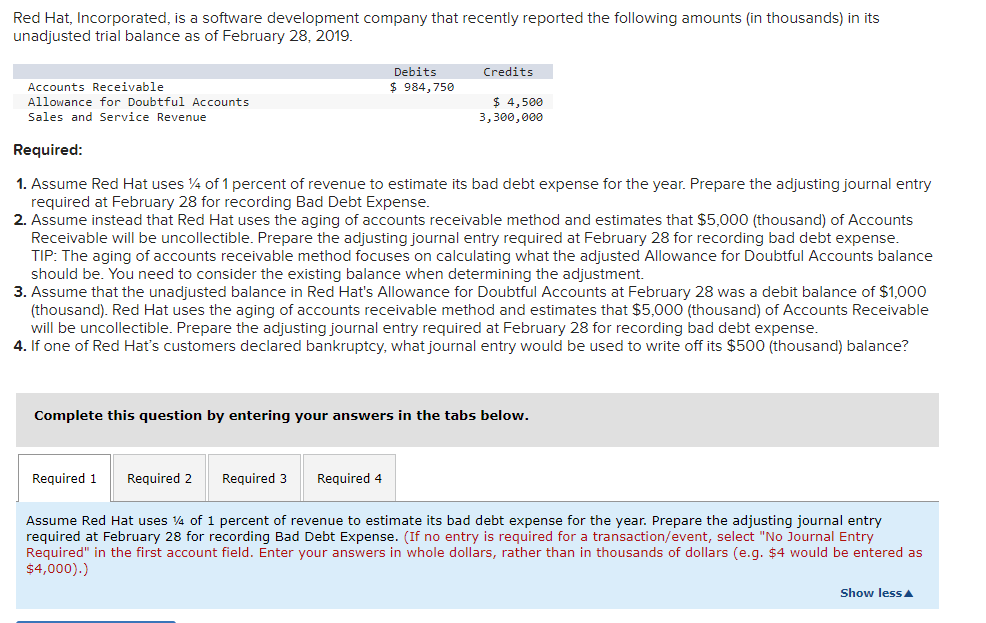
Task: Click the Debits column header
Action: [x=415, y=71]
